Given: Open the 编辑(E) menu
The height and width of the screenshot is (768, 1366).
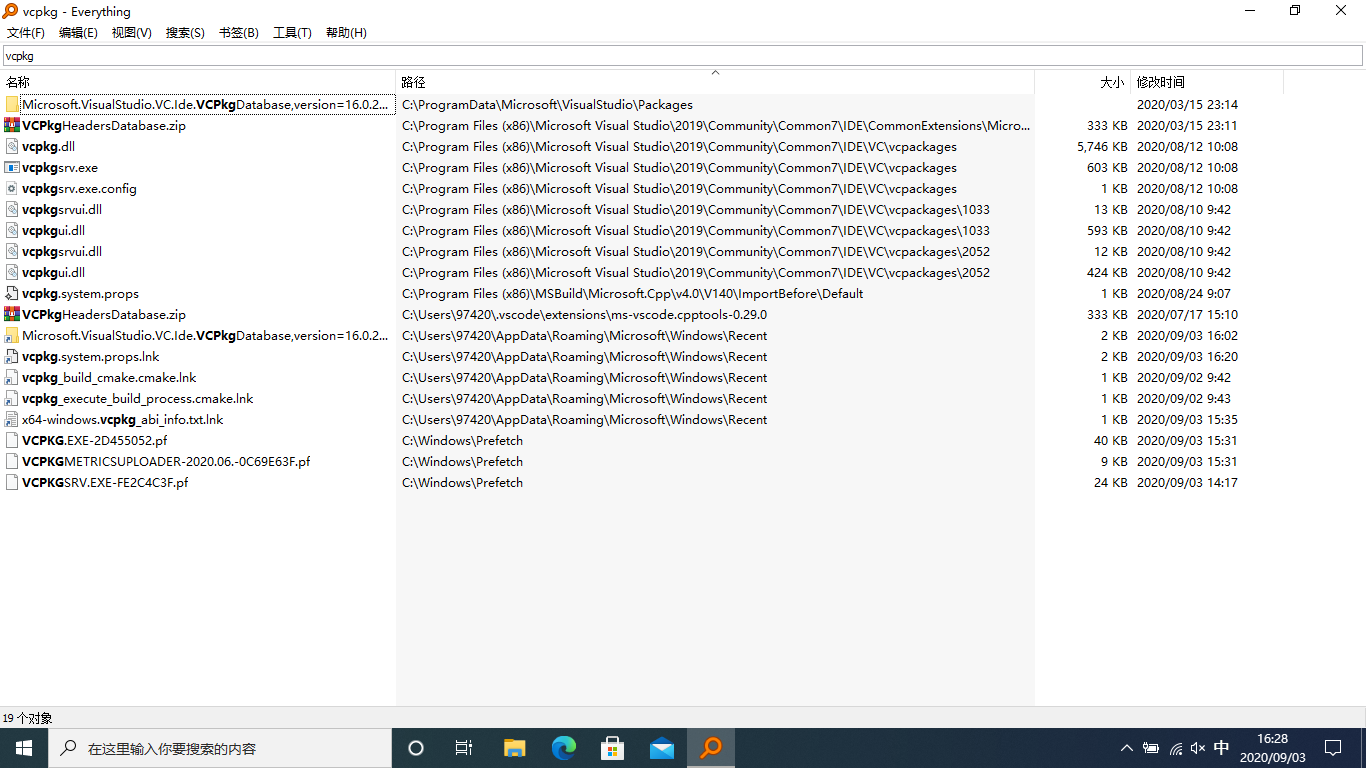Looking at the screenshot, I should click(x=78, y=33).
